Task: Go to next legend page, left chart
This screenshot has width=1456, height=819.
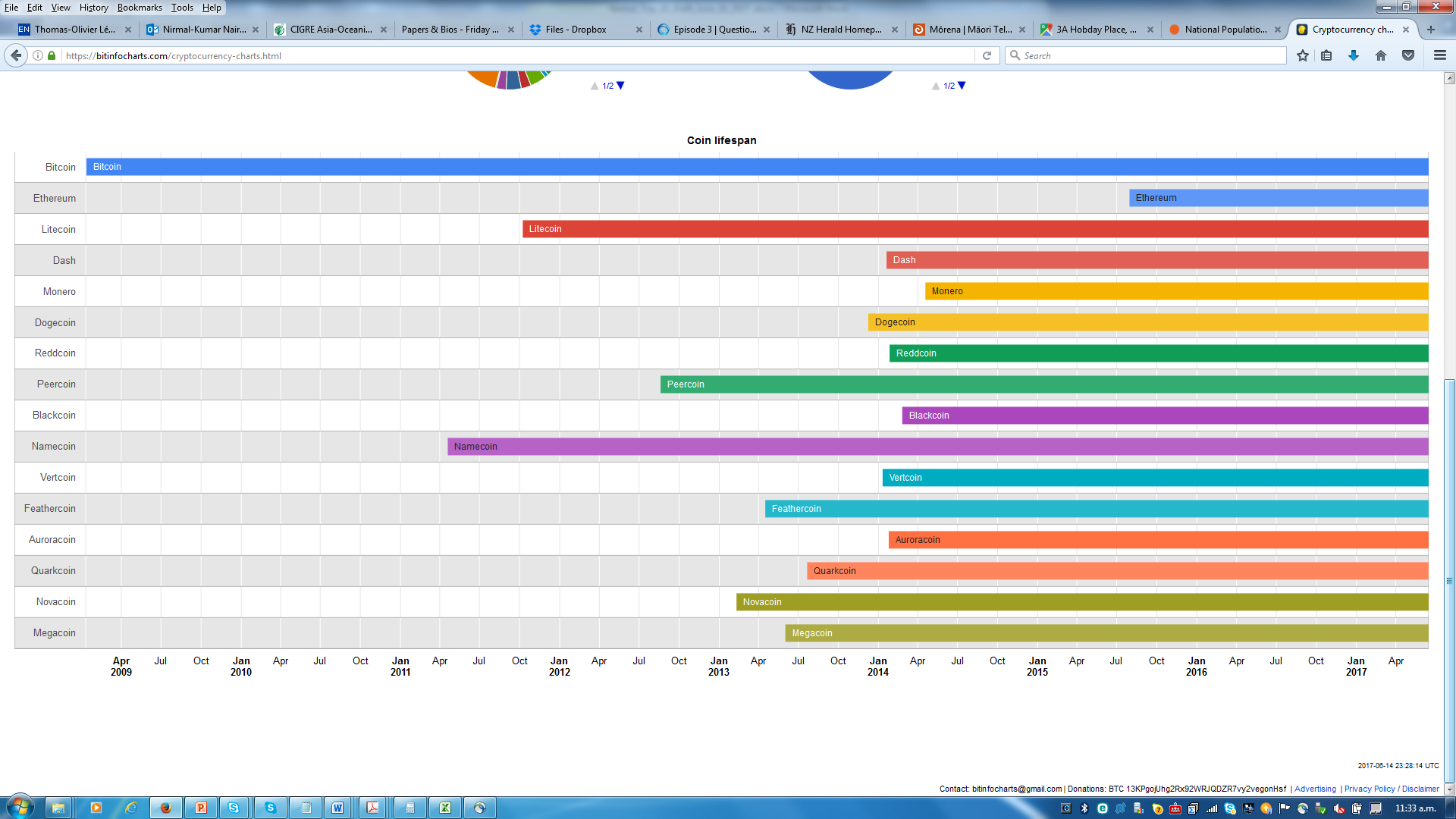Action: 620,86
